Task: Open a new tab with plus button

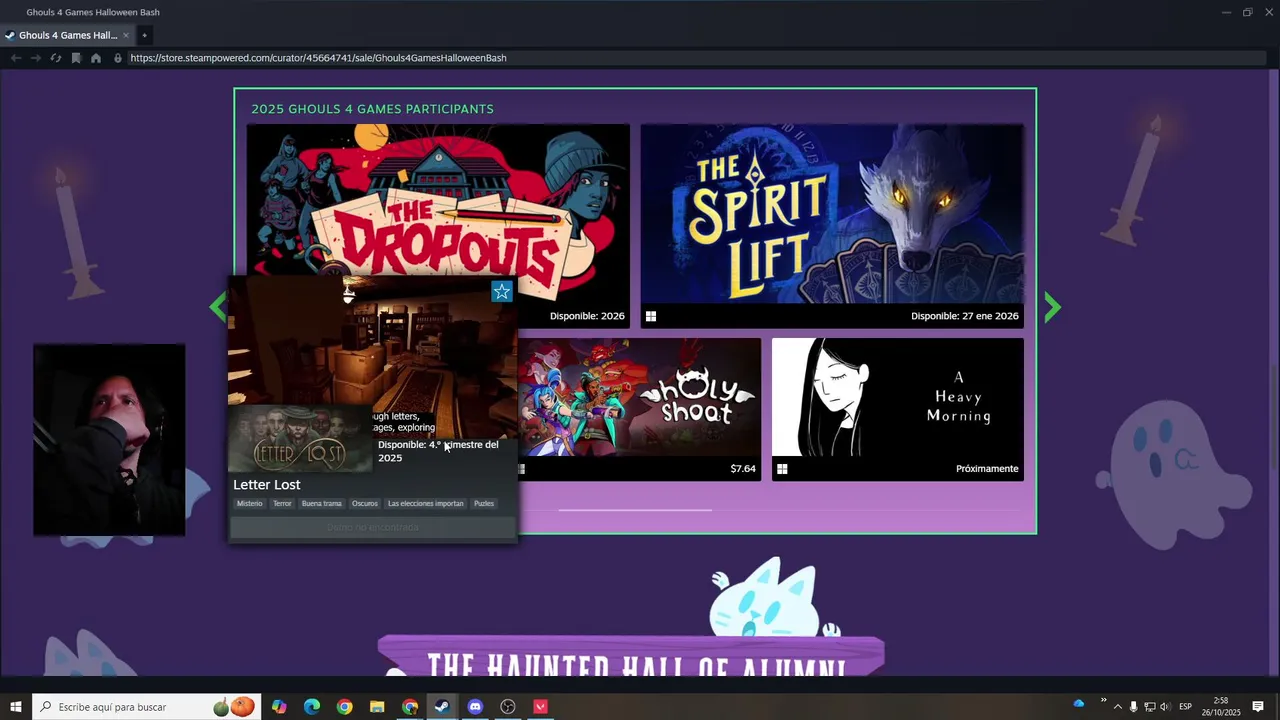Action: 144,35
